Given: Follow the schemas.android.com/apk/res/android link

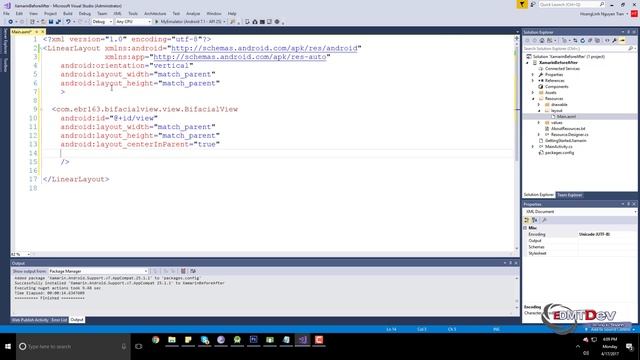Looking at the screenshot, I should click(x=264, y=48).
